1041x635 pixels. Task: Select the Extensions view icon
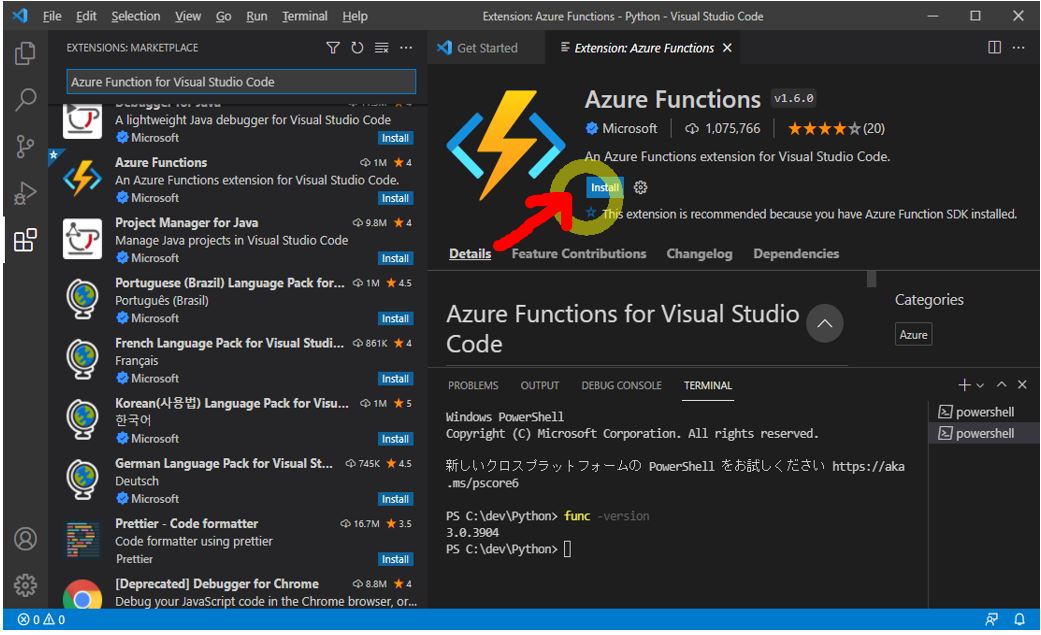pyautogui.click(x=25, y=240)
